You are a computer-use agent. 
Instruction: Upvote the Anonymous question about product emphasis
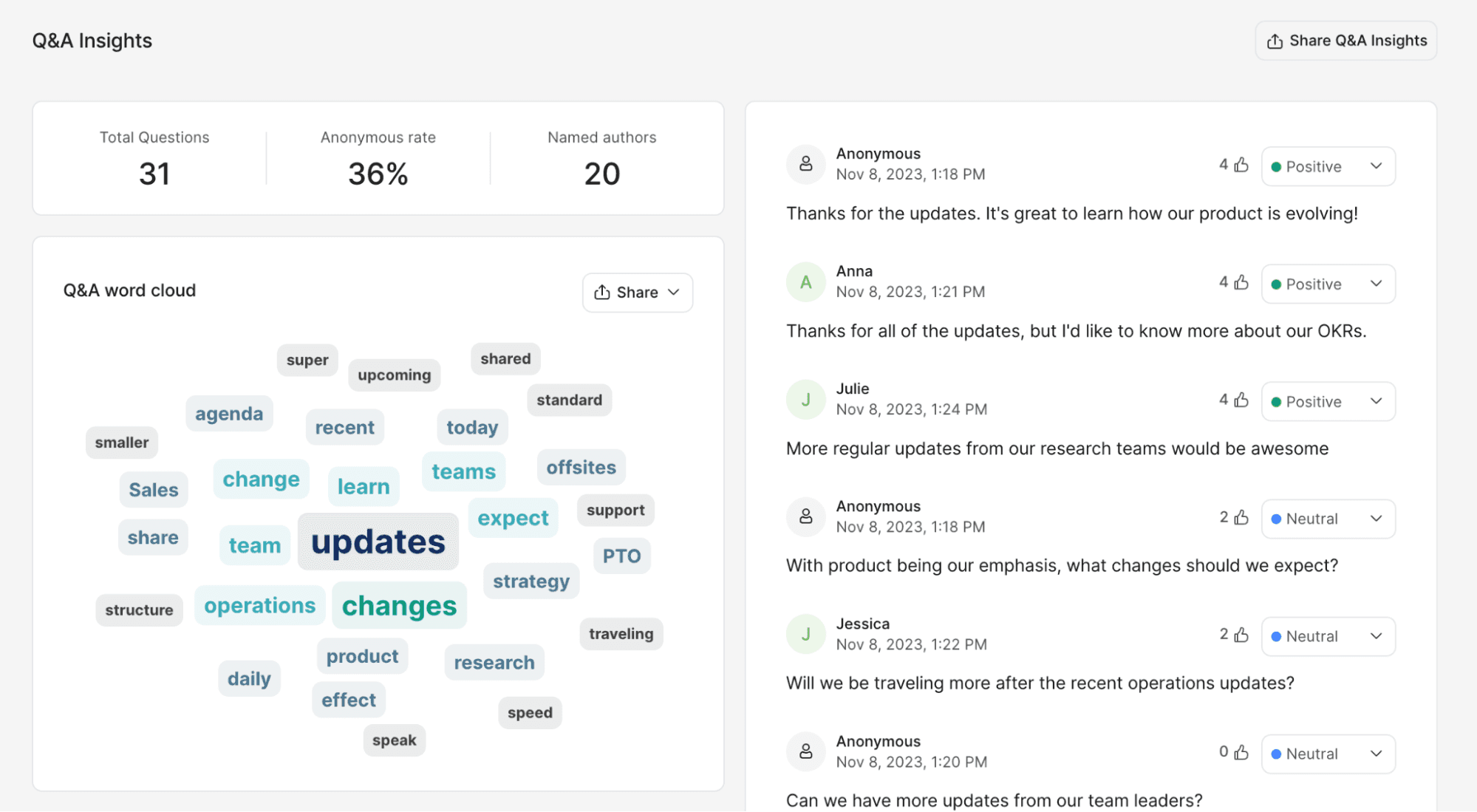click(x=1241, y=517)
